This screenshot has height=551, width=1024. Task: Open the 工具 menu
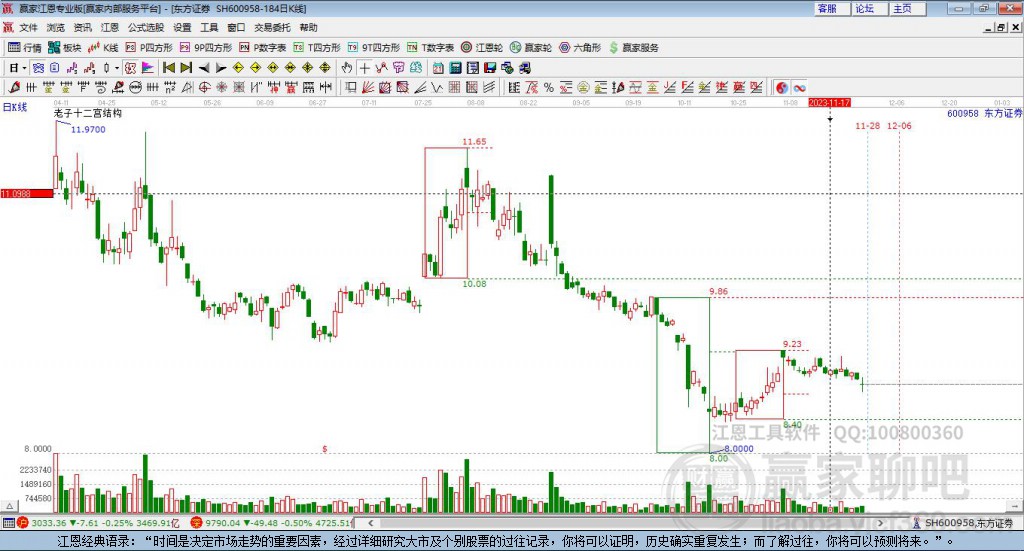(x=209, y=27)
